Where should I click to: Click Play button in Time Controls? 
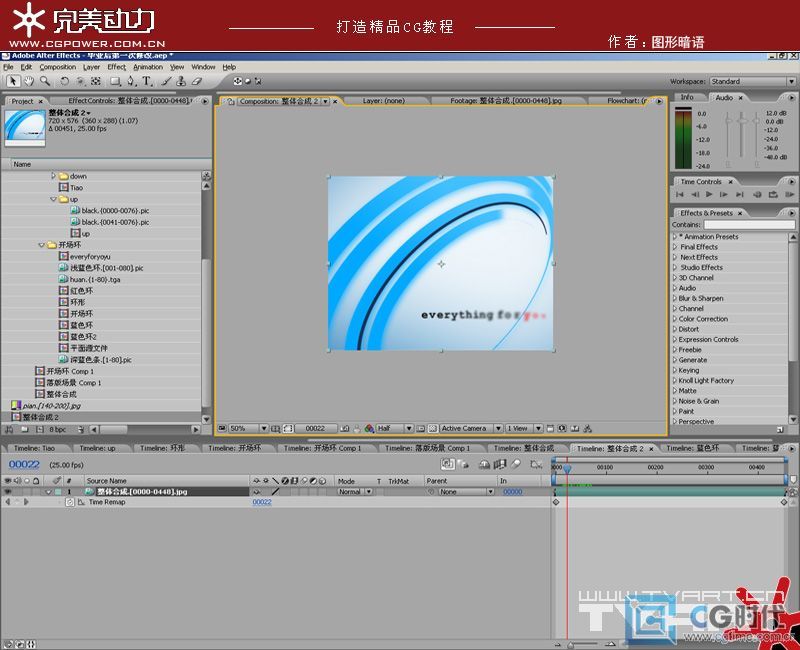pyautogui.click(x=709, y=194)
